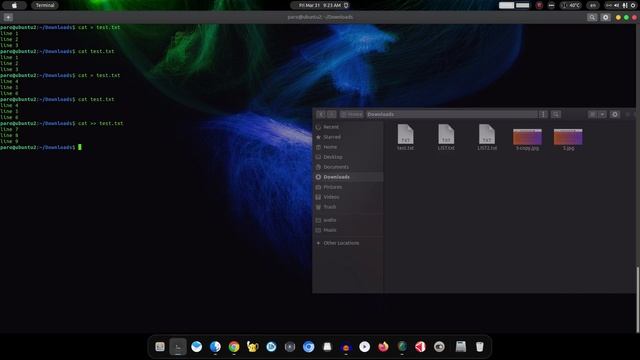The image size is (640, 360).
Task: Select Documents in Files sidebar
Action: tap(348, 167)
